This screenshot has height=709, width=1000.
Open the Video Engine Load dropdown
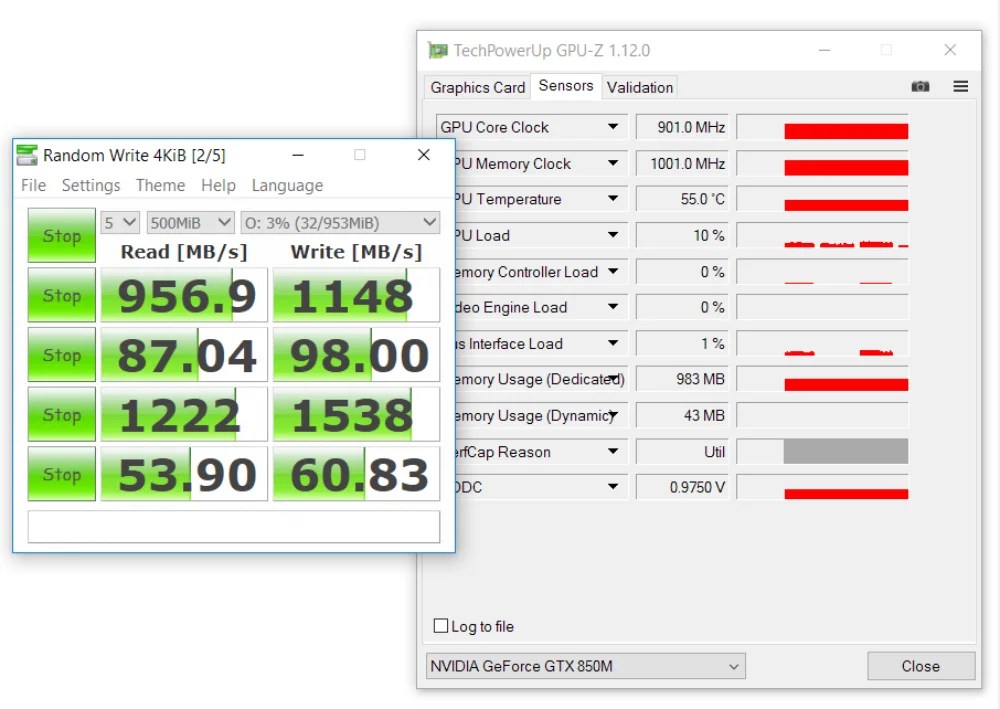coord(612,307)
